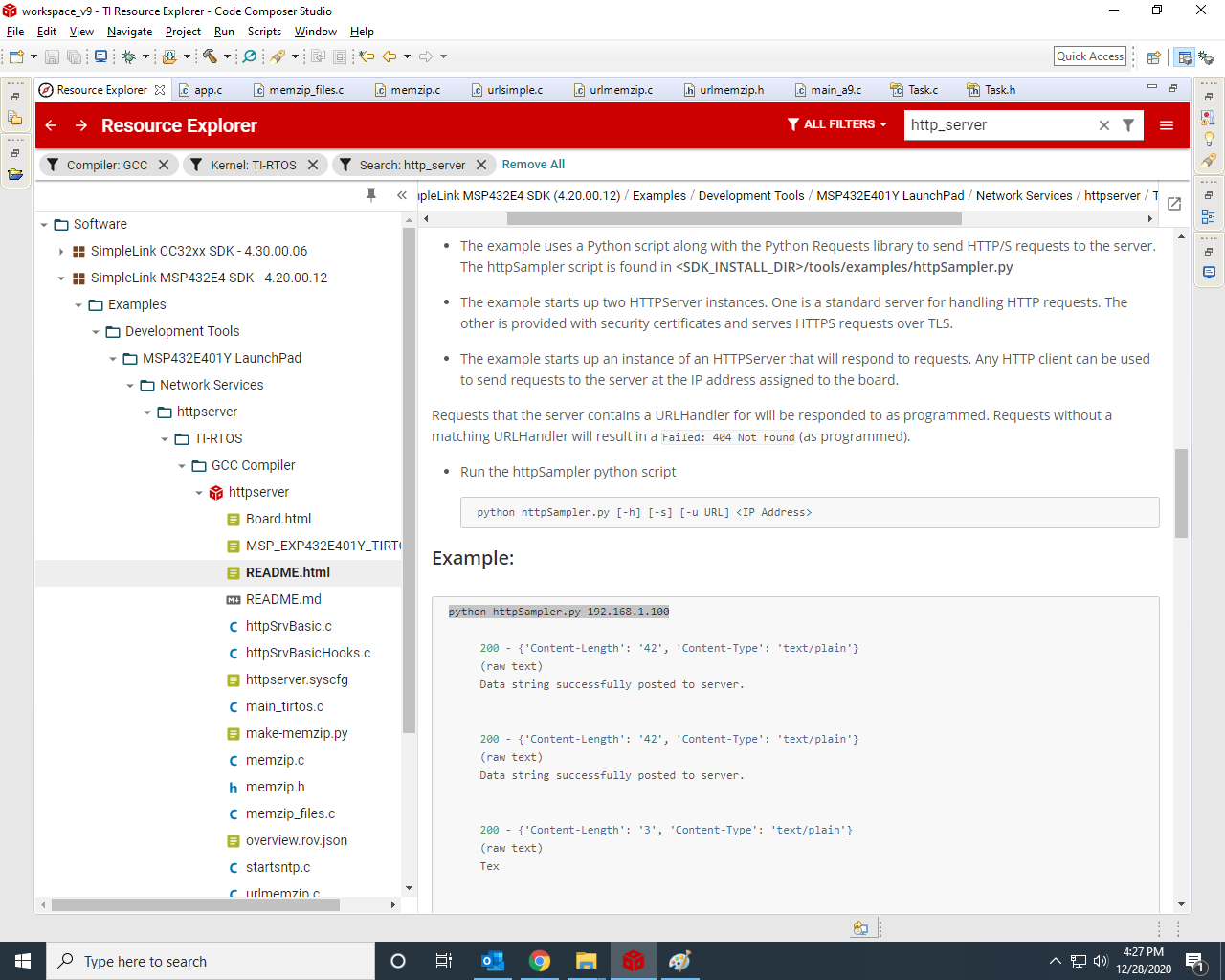Viewport: 1225px width, 980px height.
Task: Open the Debug dropdown arrow
Action: tap(145, 56)
